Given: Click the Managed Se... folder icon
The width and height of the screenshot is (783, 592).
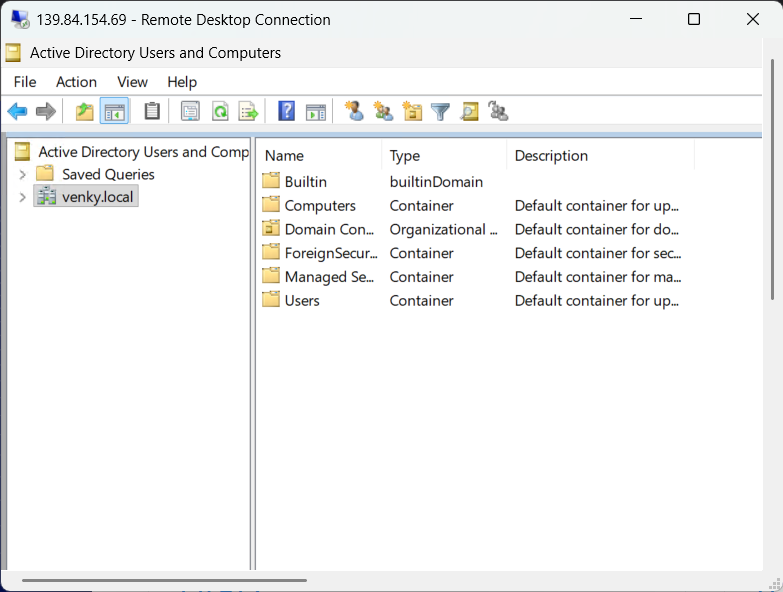Looking at the screenshot, I should click(x=271, y=275).
